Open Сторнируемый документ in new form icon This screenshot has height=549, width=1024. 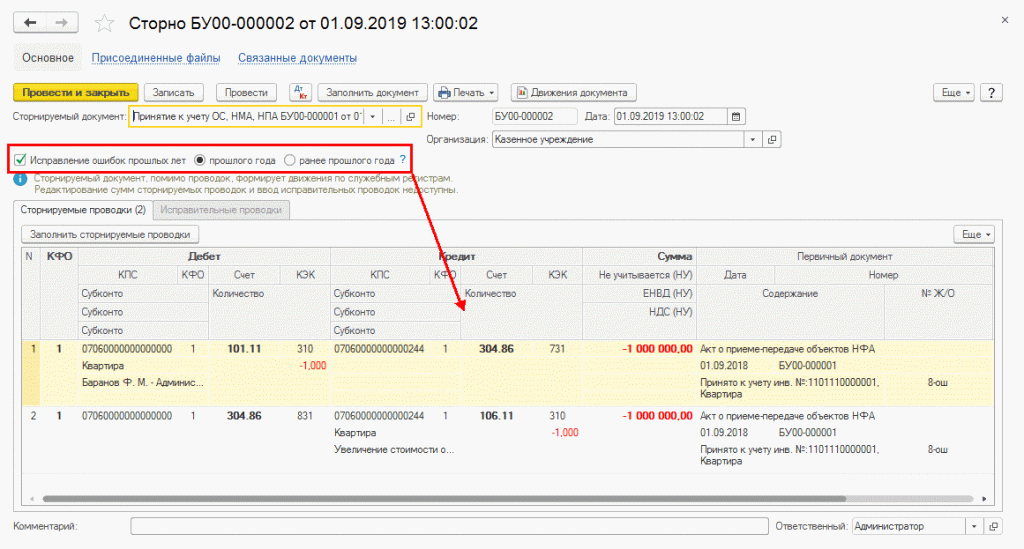(x=410, y=117)
